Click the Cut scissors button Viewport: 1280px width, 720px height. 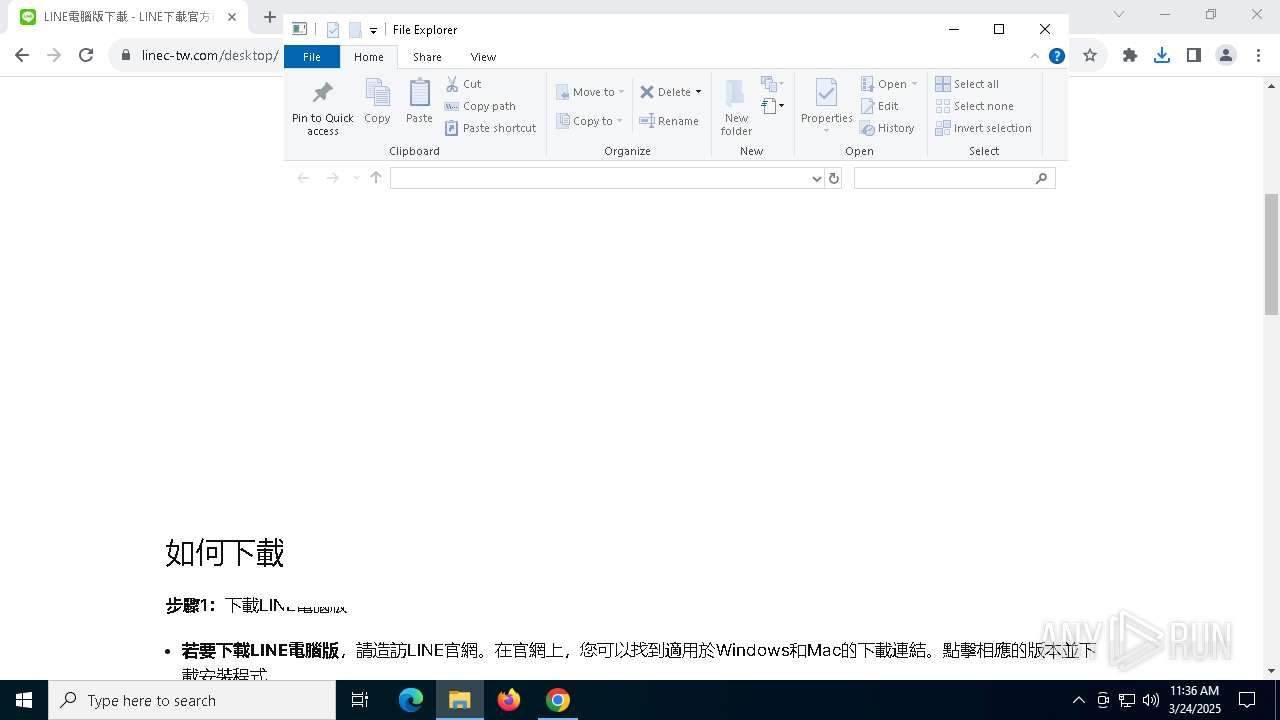tap(464, 84)
